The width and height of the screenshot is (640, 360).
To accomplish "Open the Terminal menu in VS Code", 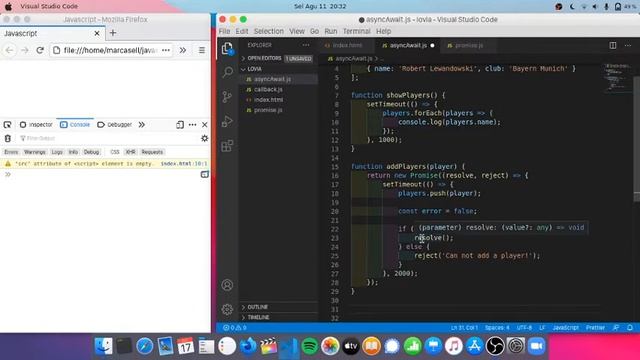I will tap(356, 31).
